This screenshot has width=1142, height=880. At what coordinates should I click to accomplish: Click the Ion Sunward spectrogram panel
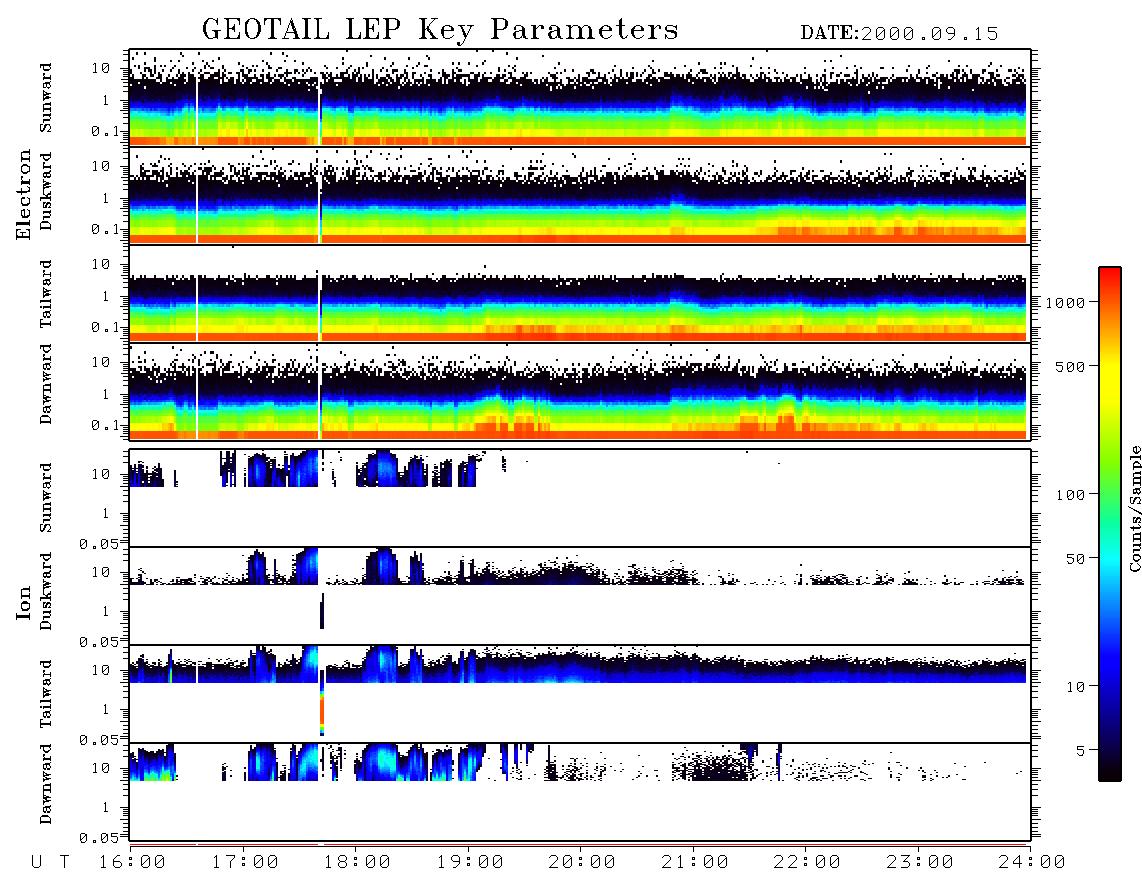pos(580,498)
